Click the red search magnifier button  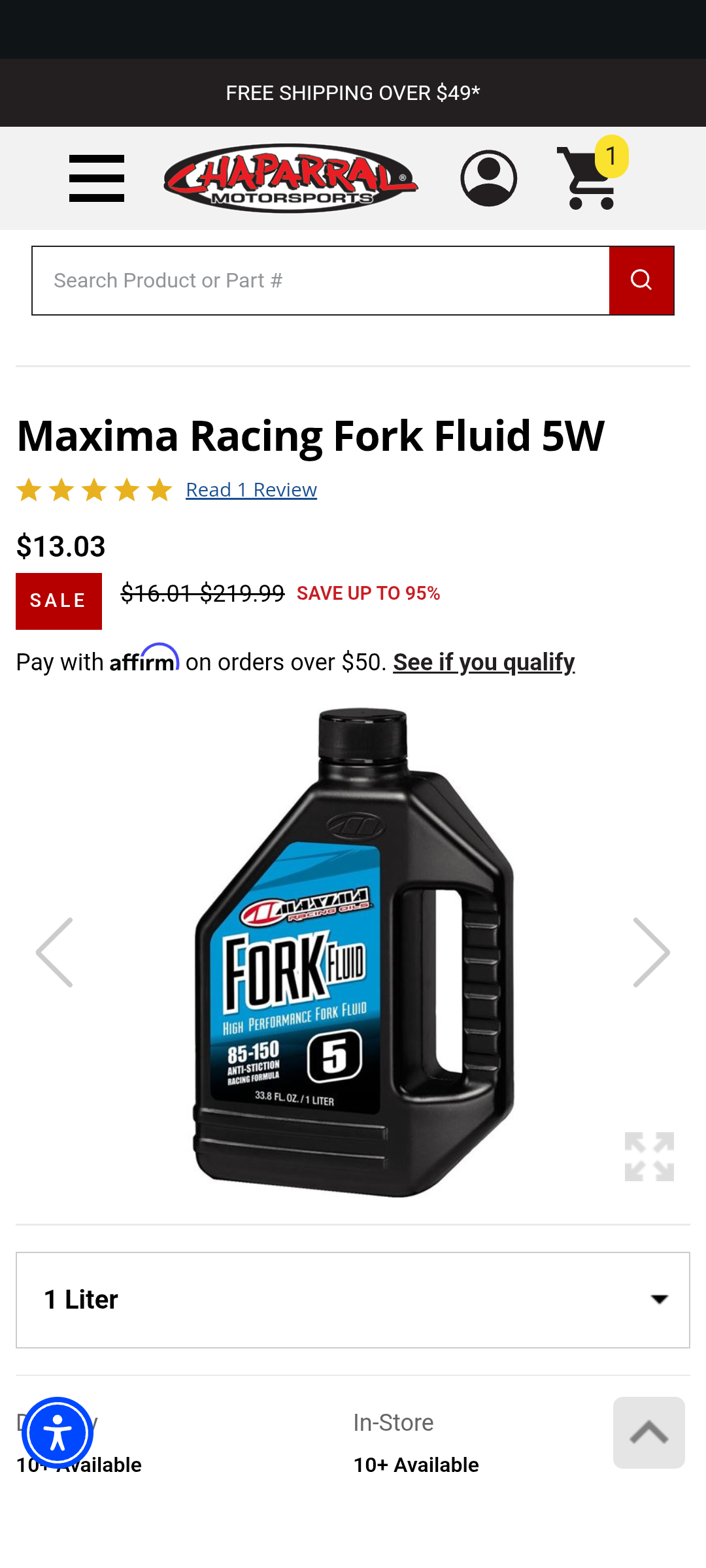pos(641,280)
